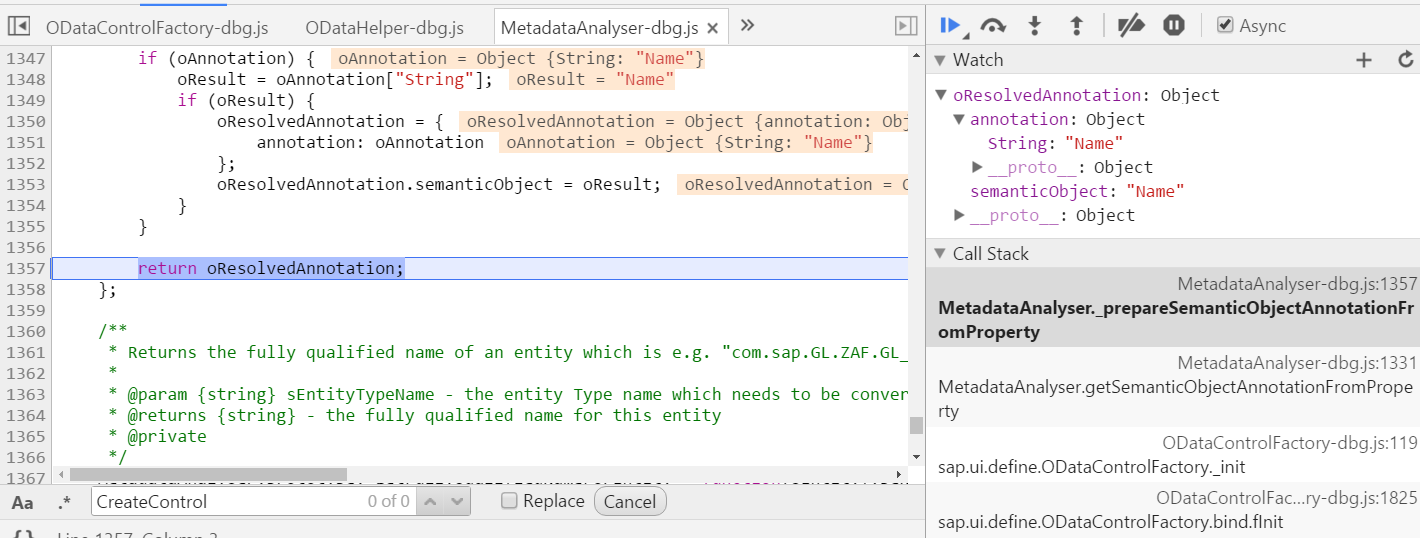Expand the __proto__ below semanticObject
The width and height of the screenshot is (1420, 538).
tap(960, 215)
